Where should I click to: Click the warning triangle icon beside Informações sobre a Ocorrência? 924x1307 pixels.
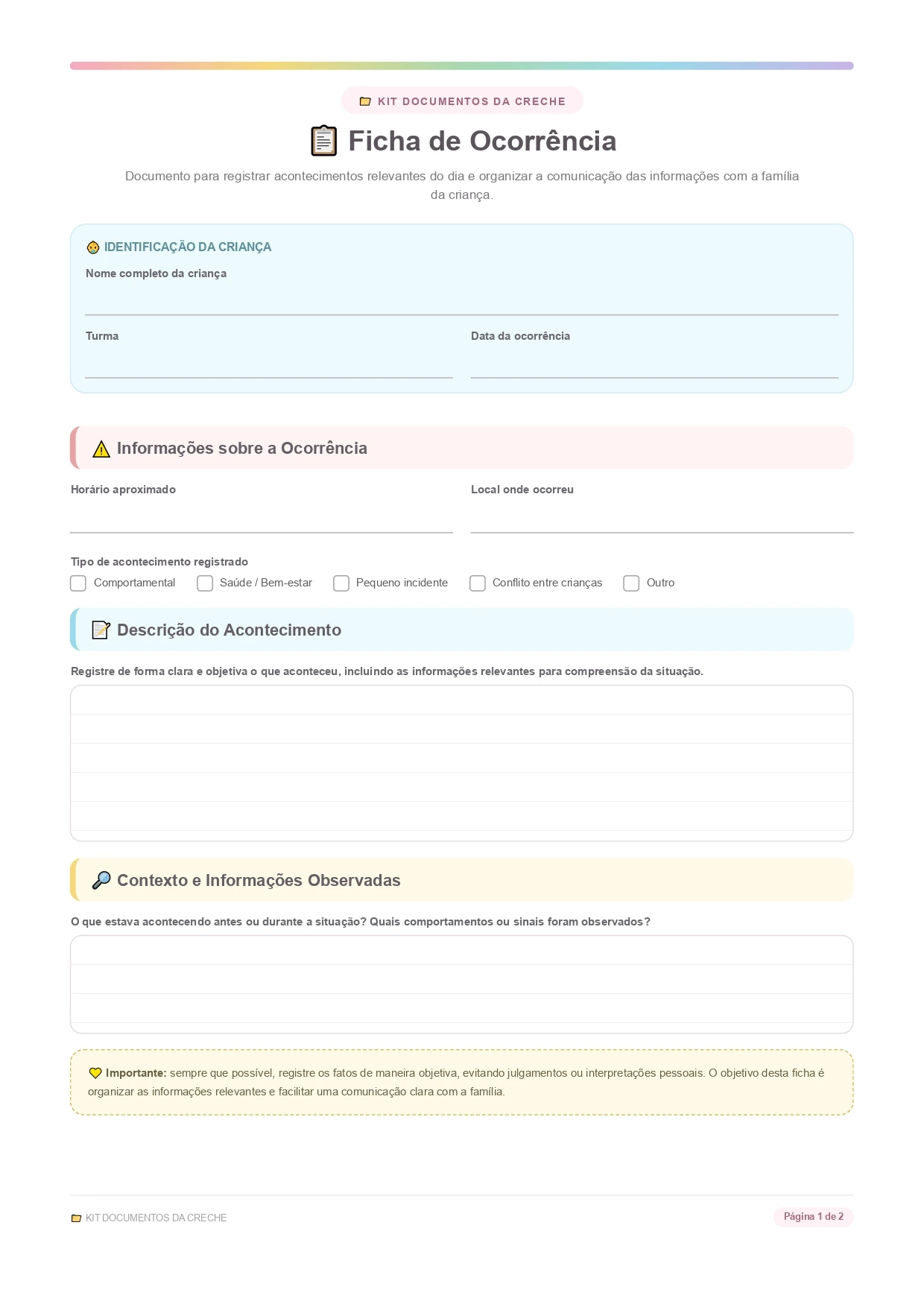(x=101, y=449)
